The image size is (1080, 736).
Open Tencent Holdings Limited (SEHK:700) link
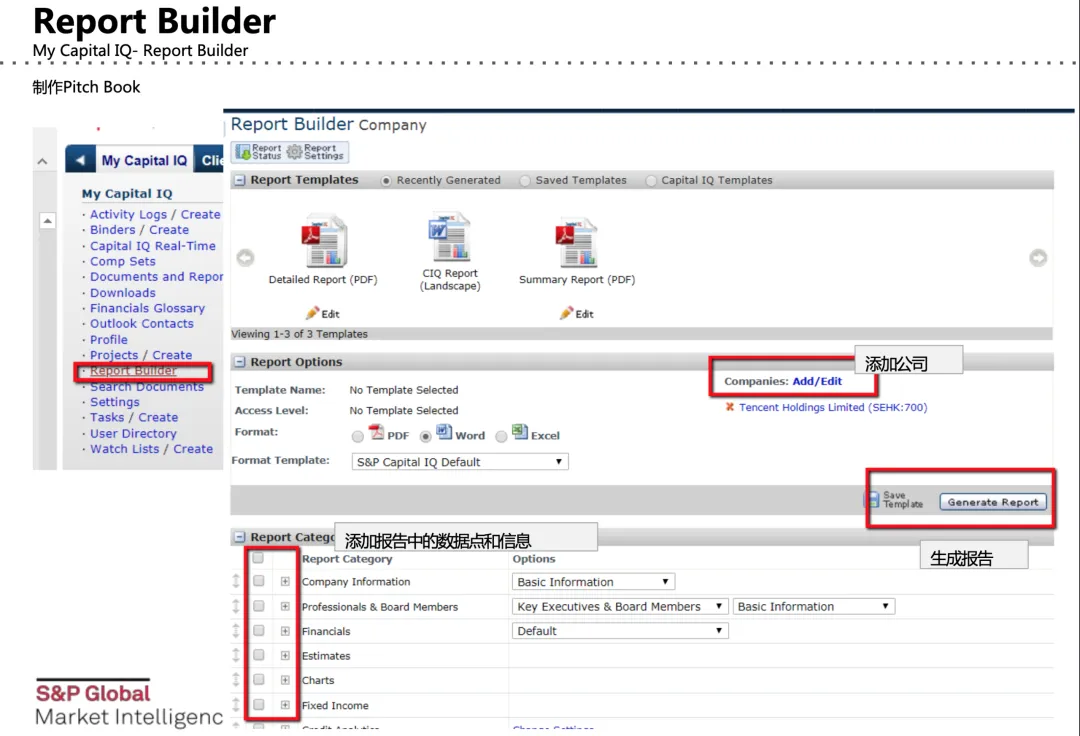coord(833,408)
